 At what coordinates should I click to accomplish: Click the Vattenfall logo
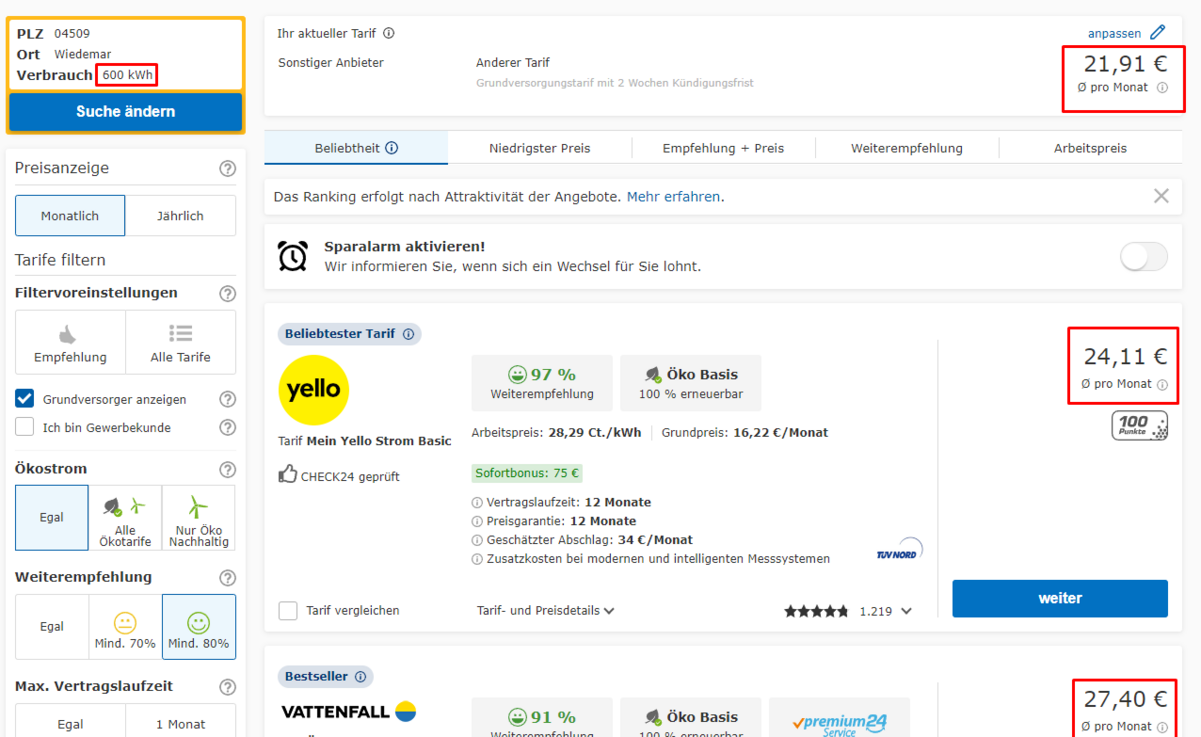[x=348, y=712]
